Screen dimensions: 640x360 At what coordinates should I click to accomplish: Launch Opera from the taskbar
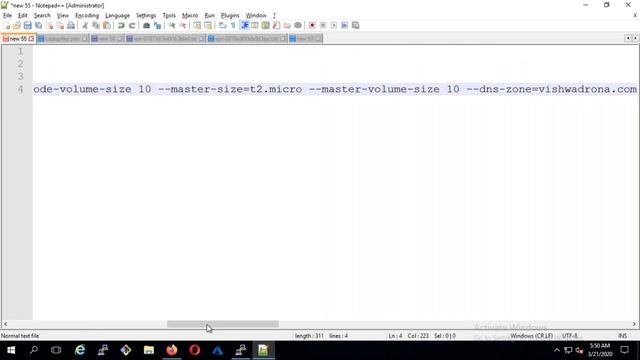click(195, 350)
